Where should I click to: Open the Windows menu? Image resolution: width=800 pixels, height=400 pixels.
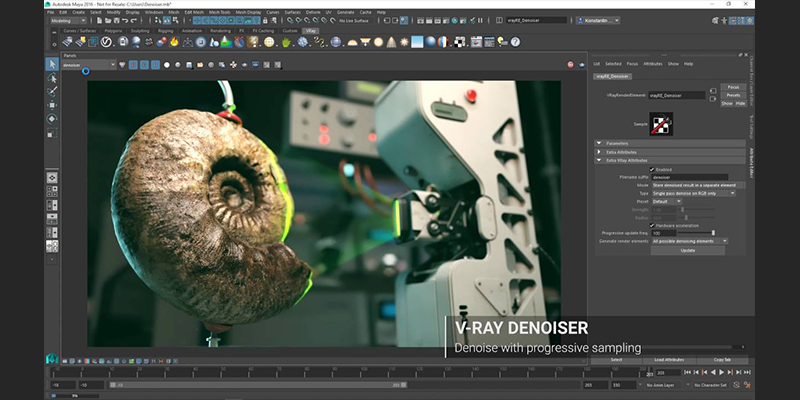point(154,12)
